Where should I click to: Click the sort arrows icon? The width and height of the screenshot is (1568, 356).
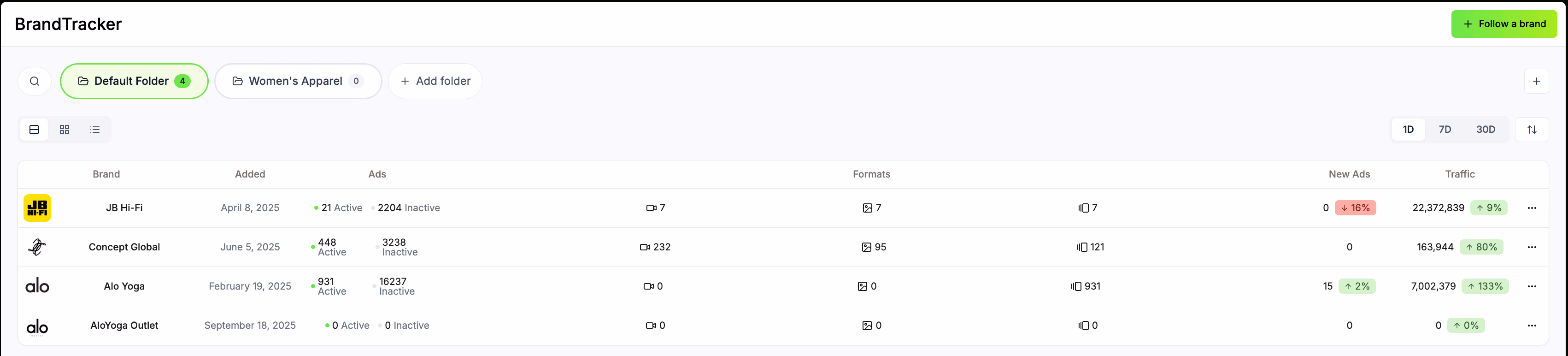click(1533, 129)
